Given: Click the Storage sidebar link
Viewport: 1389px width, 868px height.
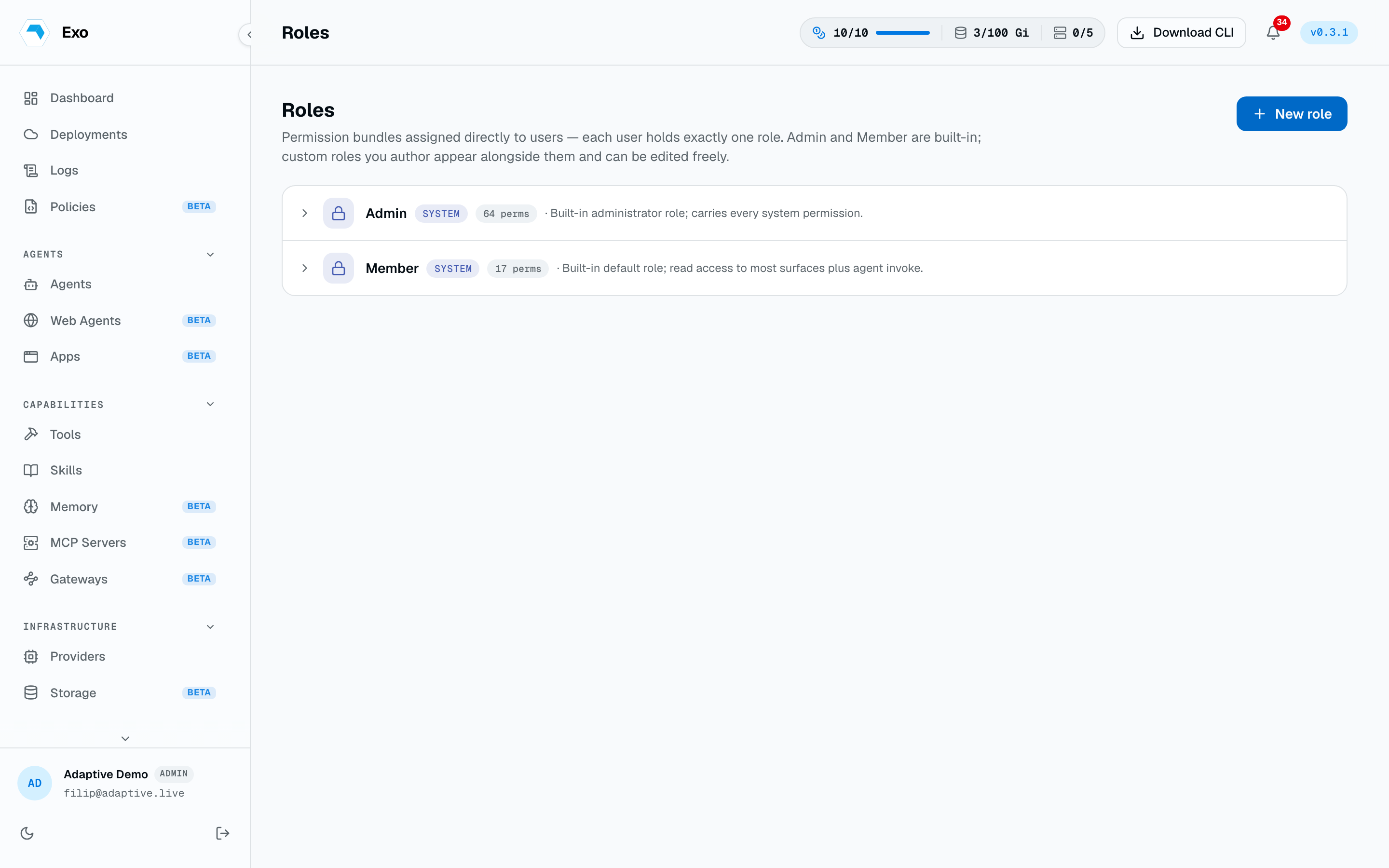Looking at the screenshot, I should tap(120, 693).
